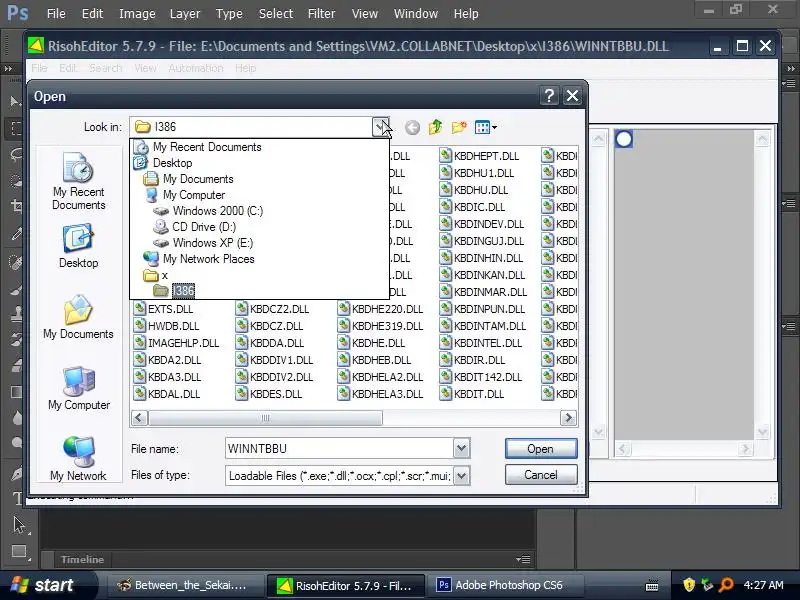Open Photoshop Image menu

(x=137, y=14)
